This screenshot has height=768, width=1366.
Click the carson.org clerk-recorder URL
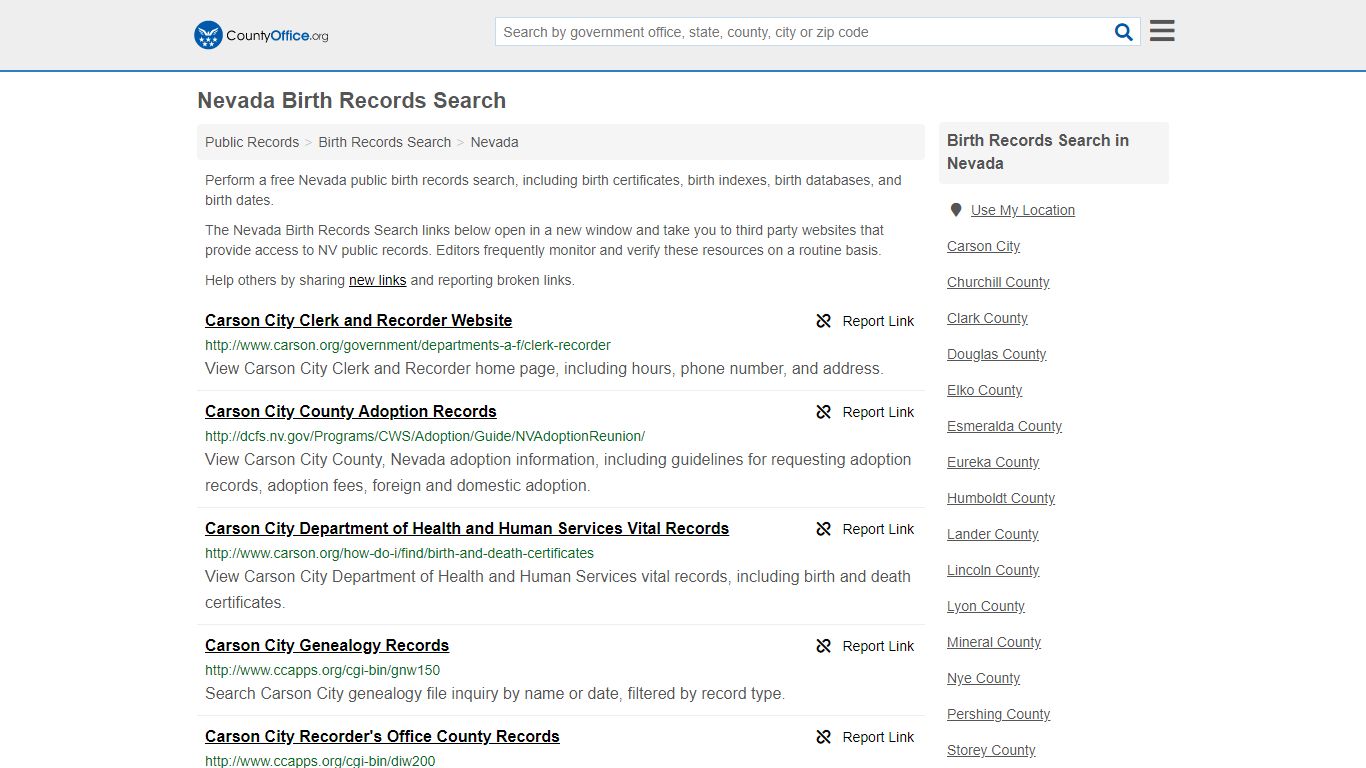click(x=408, y=345)
